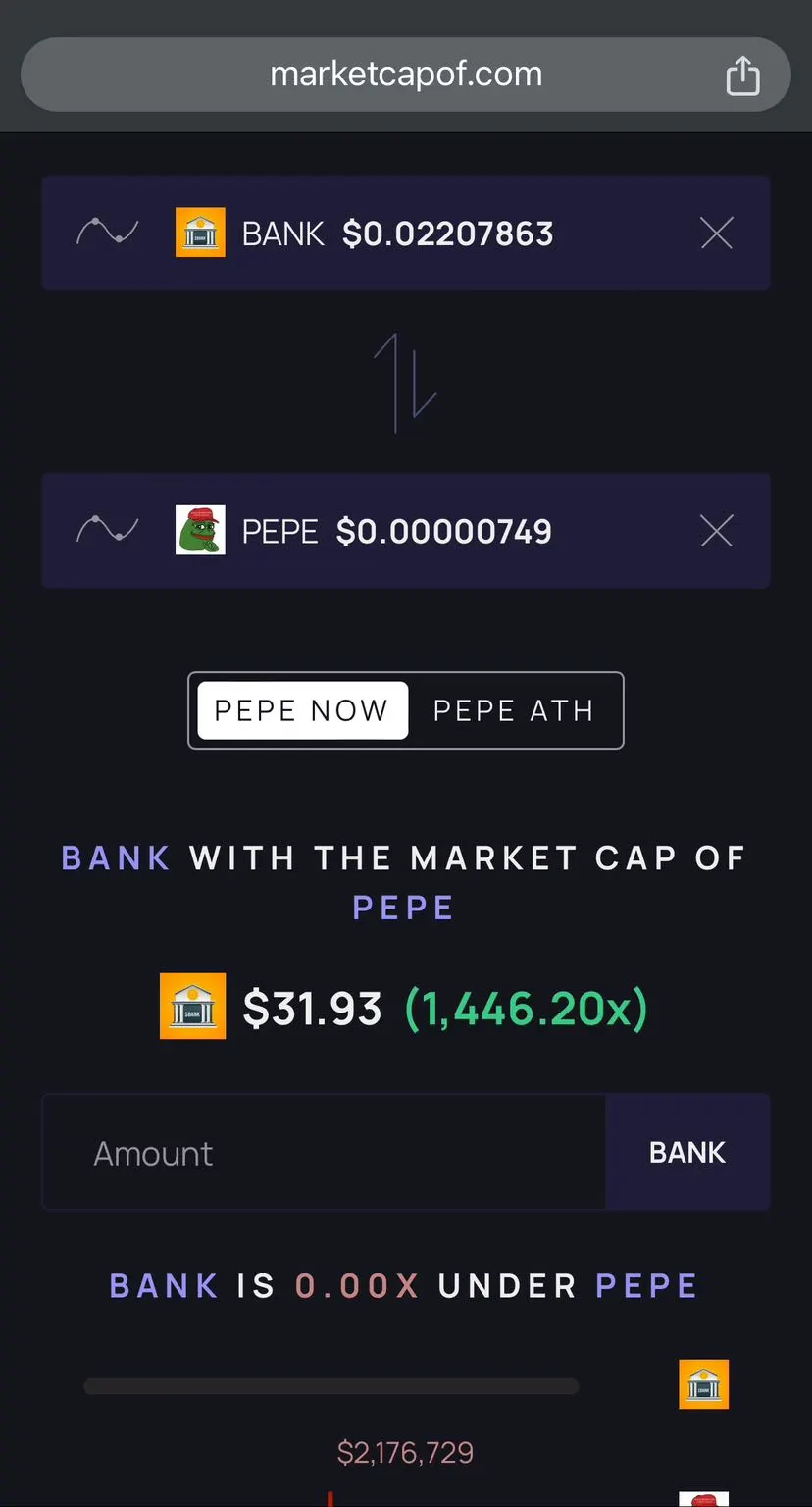
Task: Open chart icon next to BANK
Action: (x=107, y=233)
